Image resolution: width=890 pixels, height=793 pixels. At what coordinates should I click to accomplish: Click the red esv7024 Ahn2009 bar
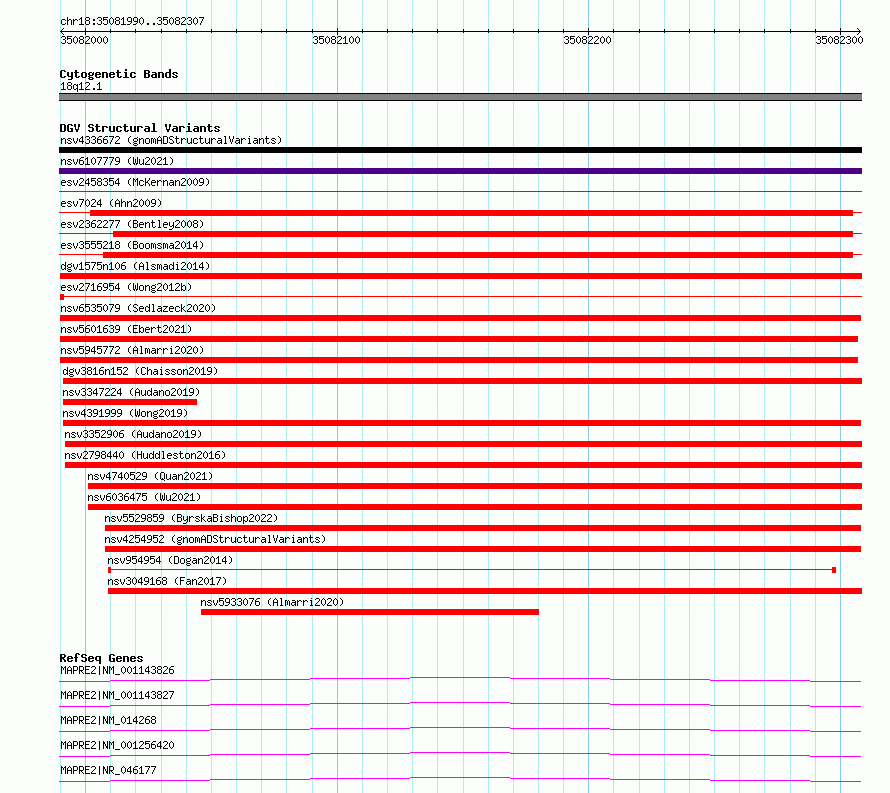coord(471,213)
